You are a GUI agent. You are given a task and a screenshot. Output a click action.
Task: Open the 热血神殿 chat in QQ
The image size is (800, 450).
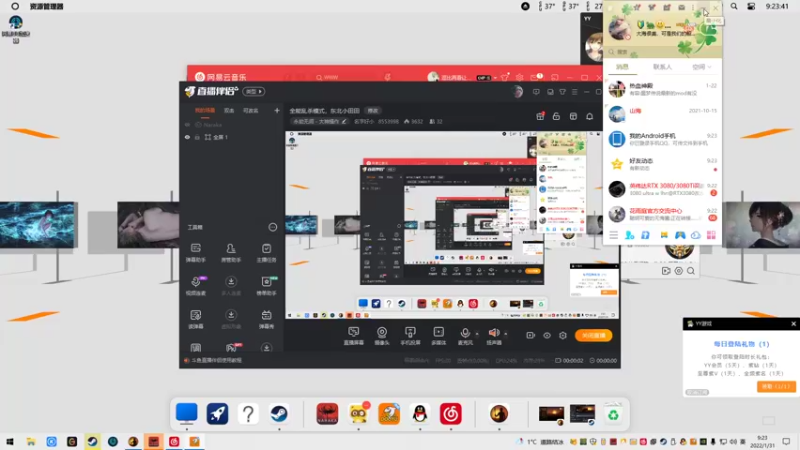point(662,89)
